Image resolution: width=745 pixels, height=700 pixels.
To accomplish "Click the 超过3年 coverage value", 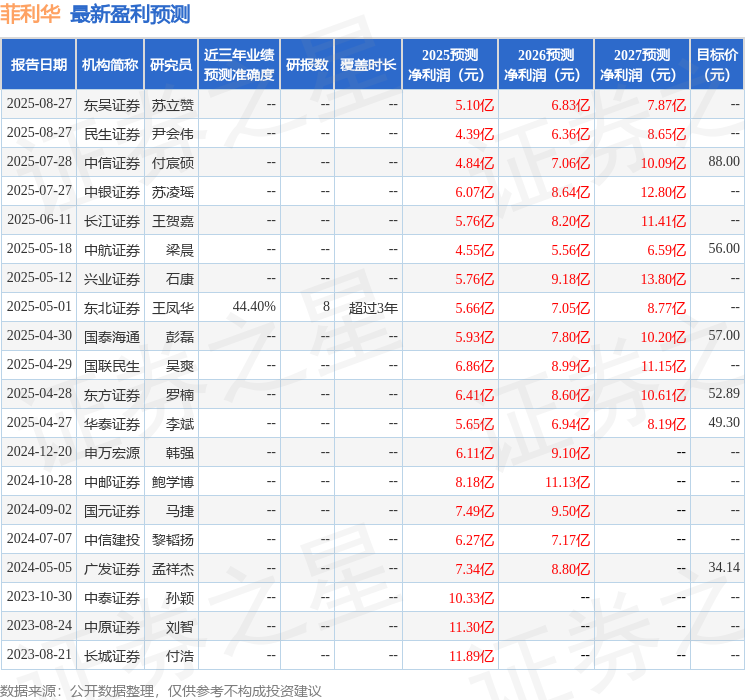I will pyautogui.click(x=373, y=308).
